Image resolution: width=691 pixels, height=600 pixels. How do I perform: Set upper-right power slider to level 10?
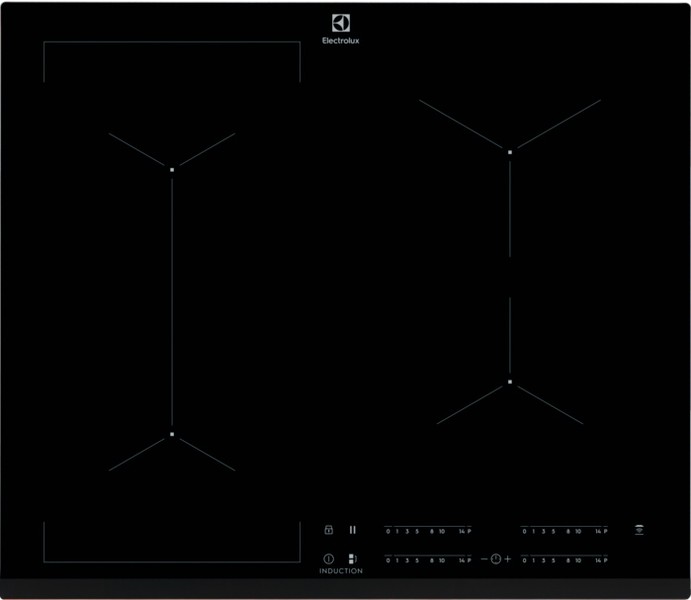click(578, 531)
